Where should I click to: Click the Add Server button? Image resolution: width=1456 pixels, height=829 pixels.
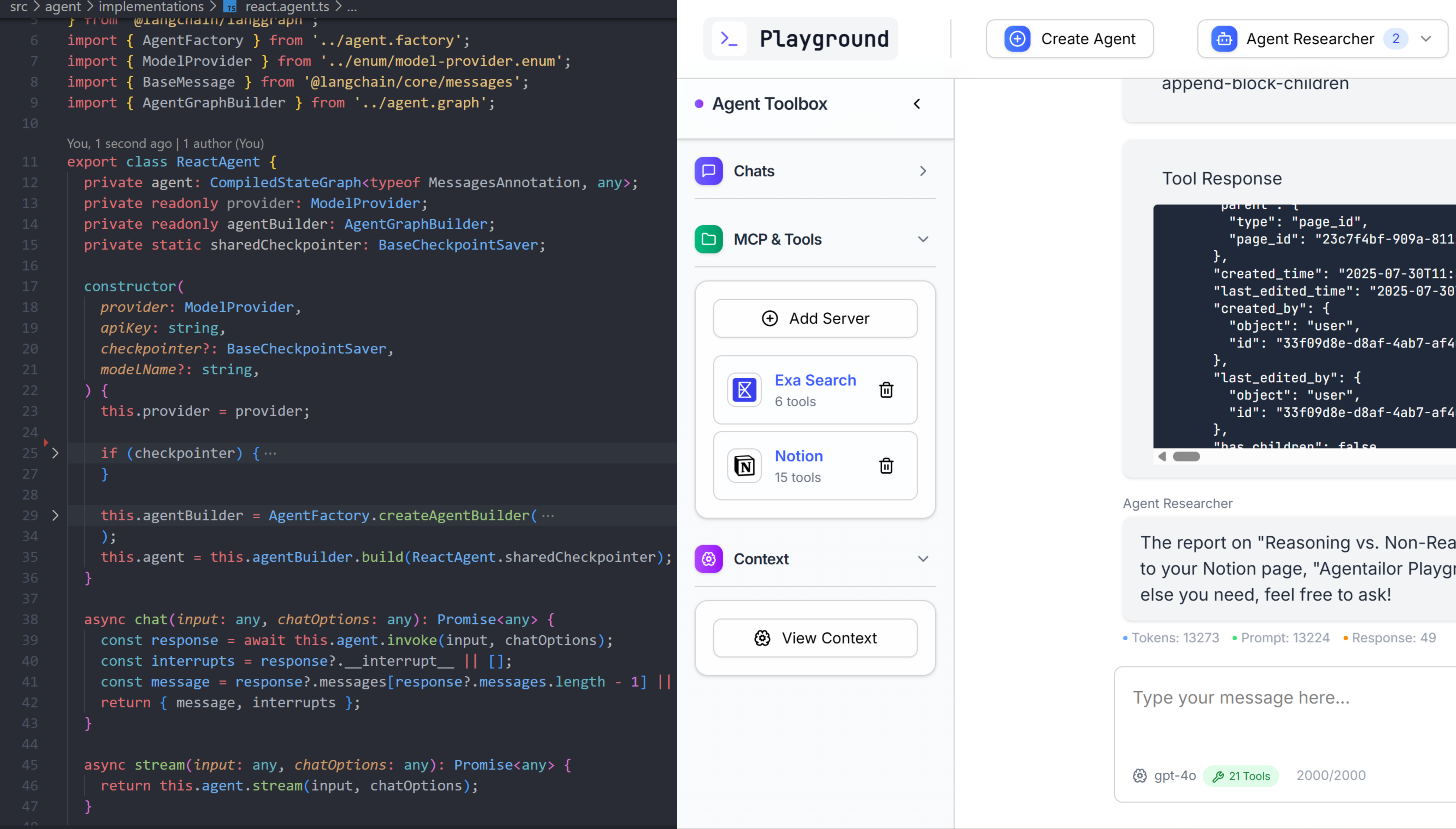(x=815, y=318)
